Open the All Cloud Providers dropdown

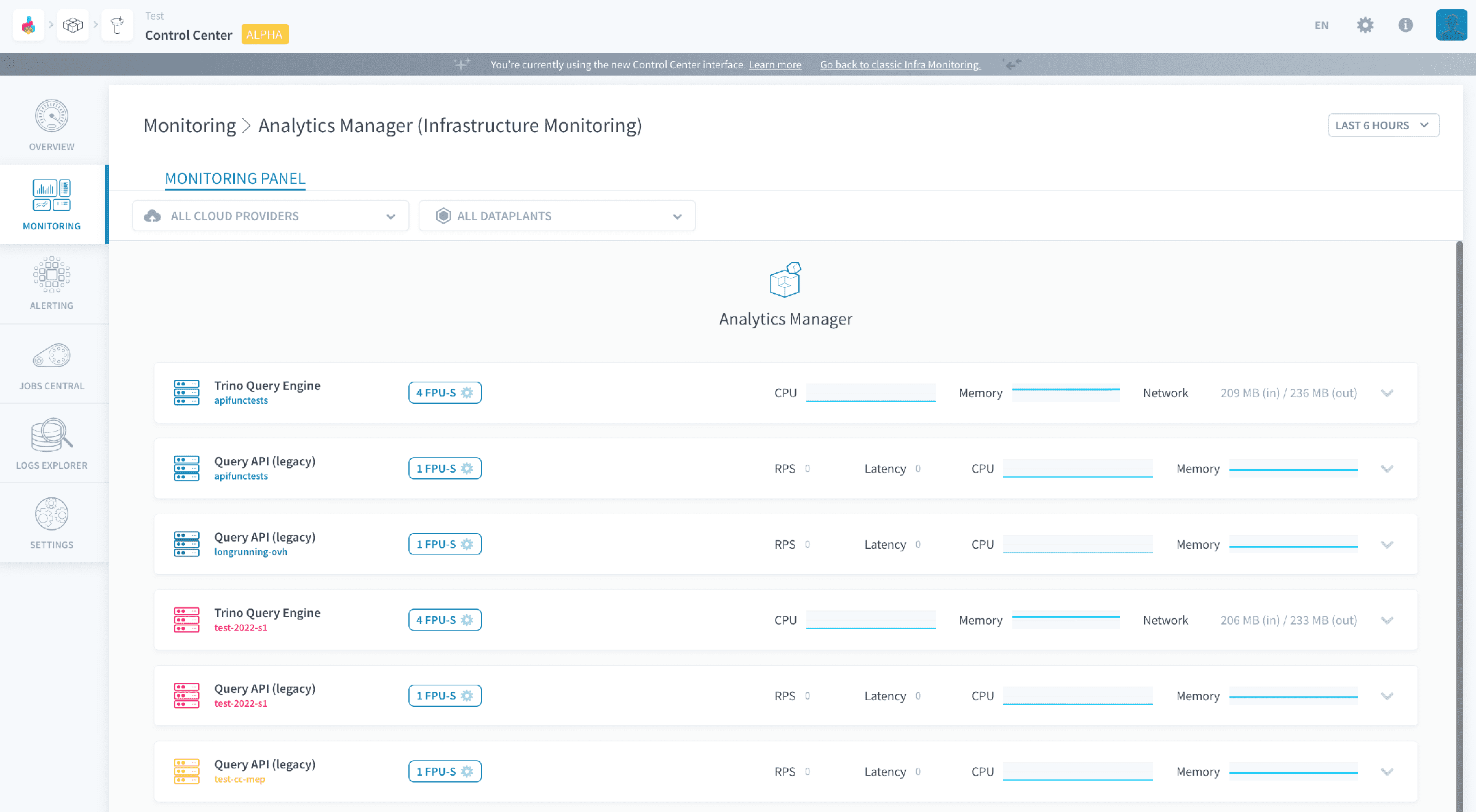[271, 216]
